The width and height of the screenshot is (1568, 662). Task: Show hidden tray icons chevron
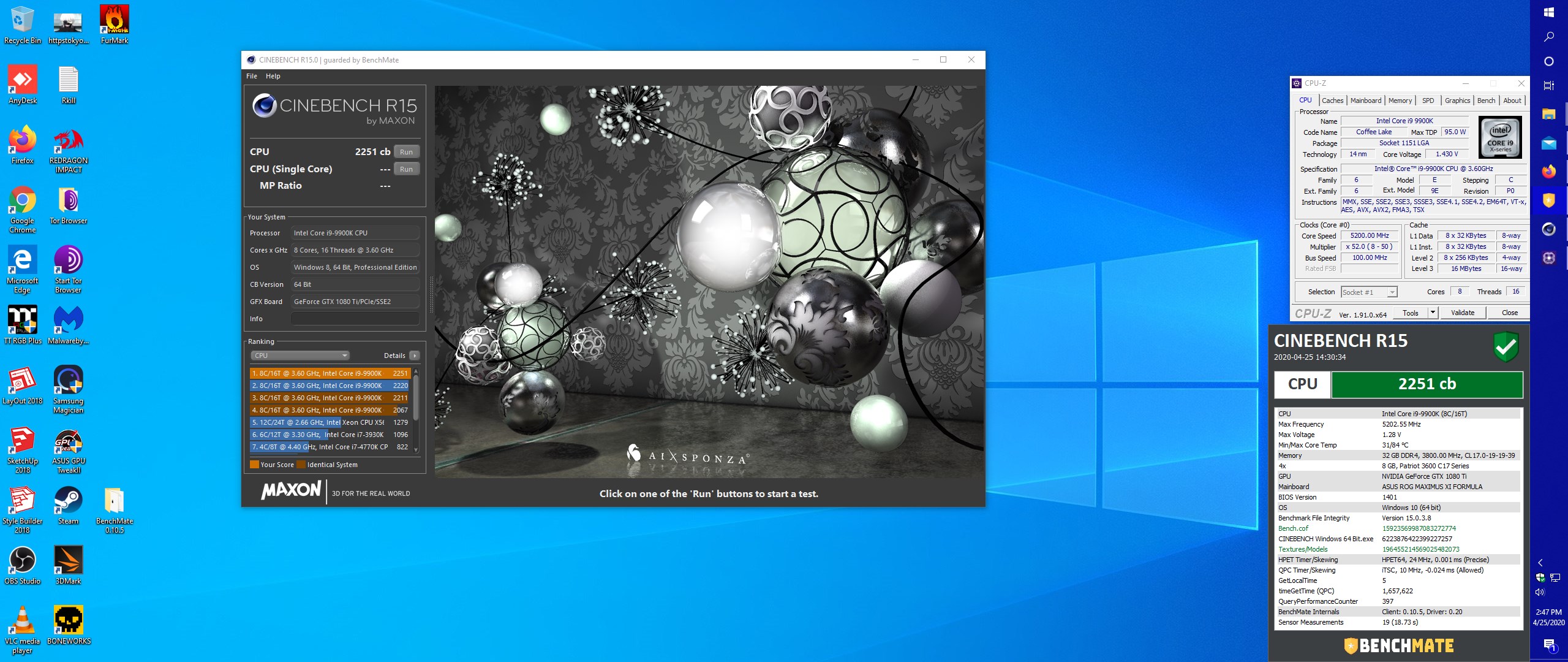pos(1540,563)
